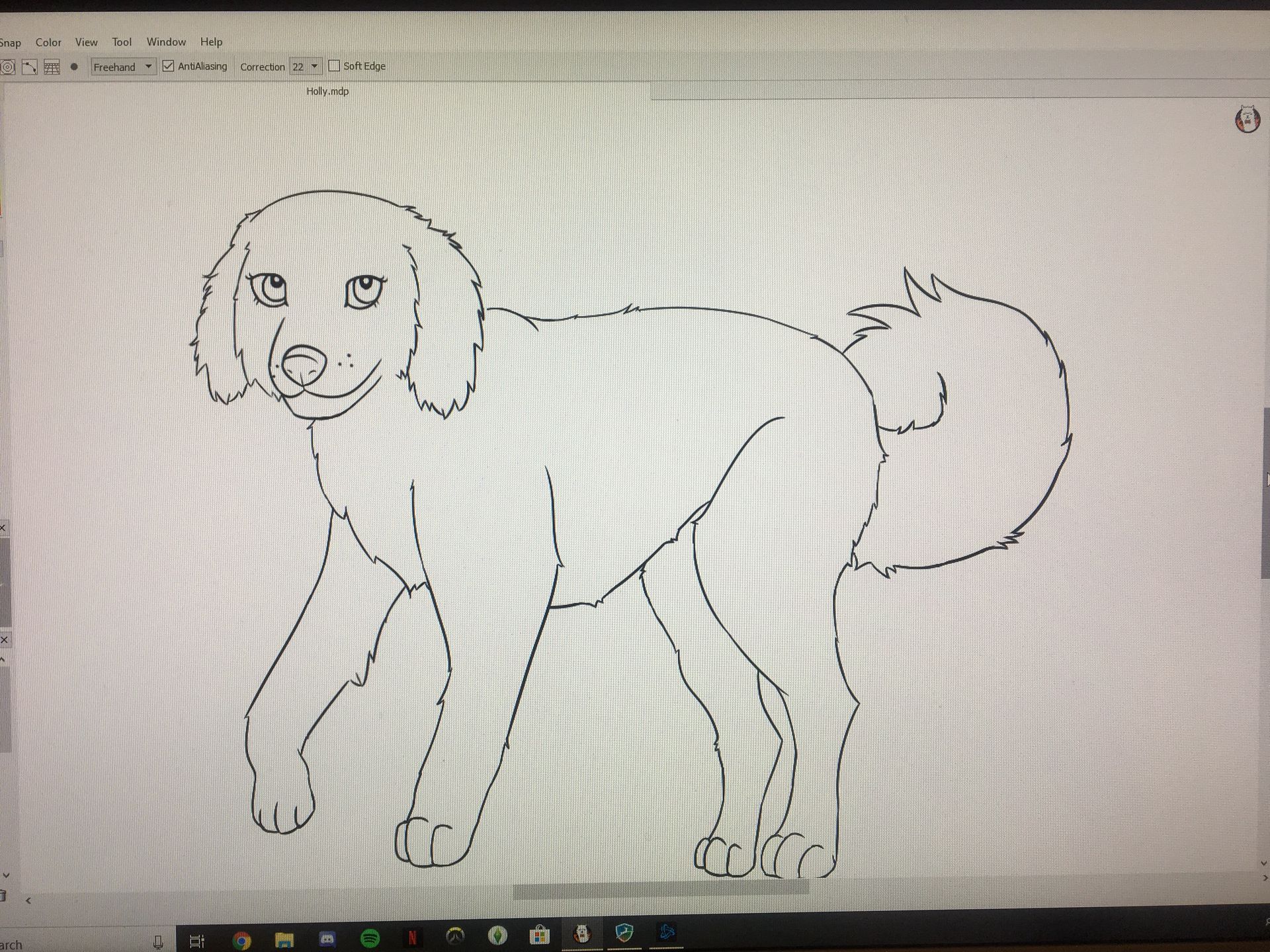Click the scroll-left arrow on the horizontal scrollbar
Screen dimensions: 1270x952
pos(28,900)
